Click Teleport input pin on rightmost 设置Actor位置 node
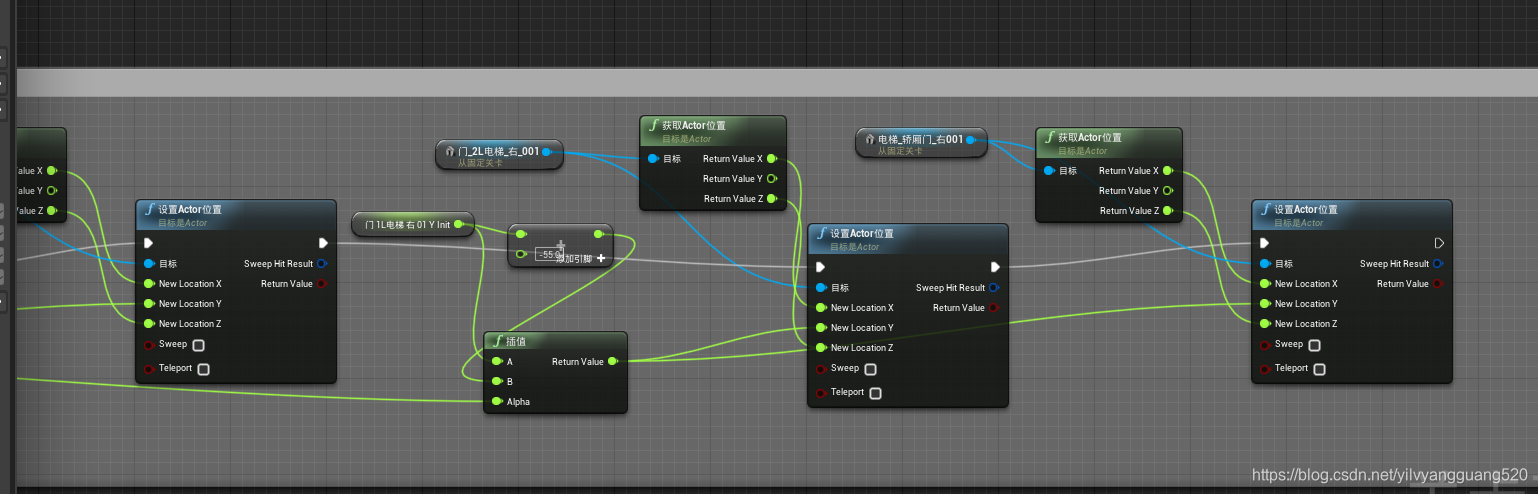Screen dimensions: 1538x494 click(x=1265, y=369)
